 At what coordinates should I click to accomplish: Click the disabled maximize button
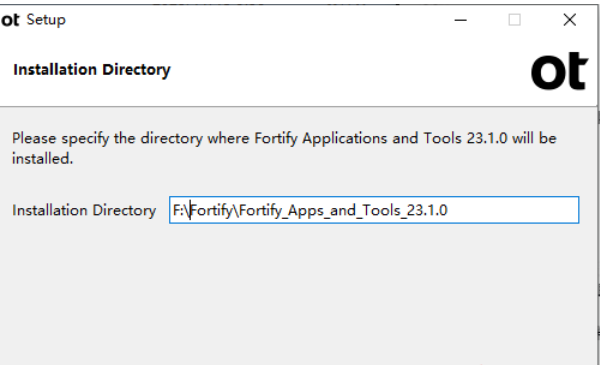[x=514, y=20]
